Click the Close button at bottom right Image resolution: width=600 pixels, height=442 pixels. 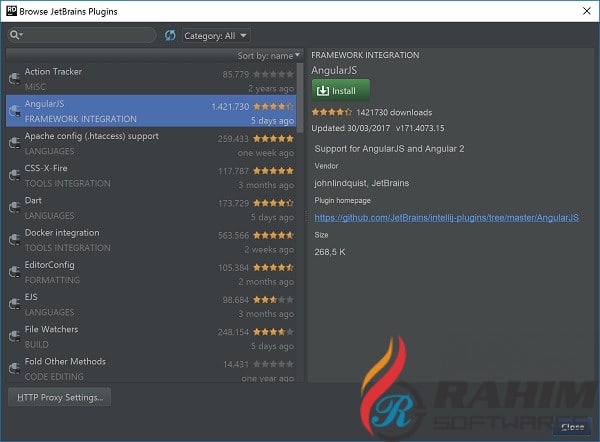(572, 427)
